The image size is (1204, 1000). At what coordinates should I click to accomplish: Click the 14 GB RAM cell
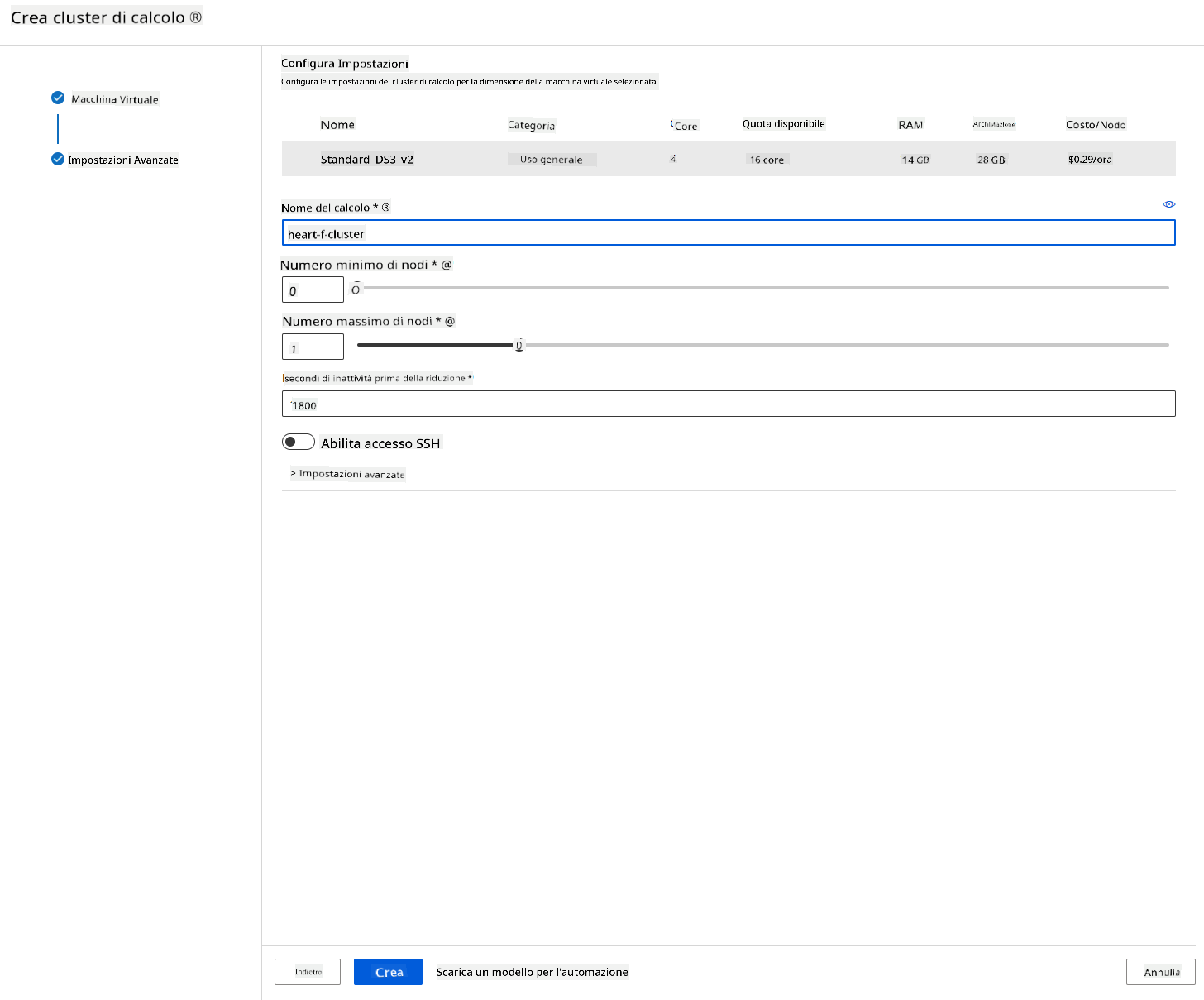915,160
